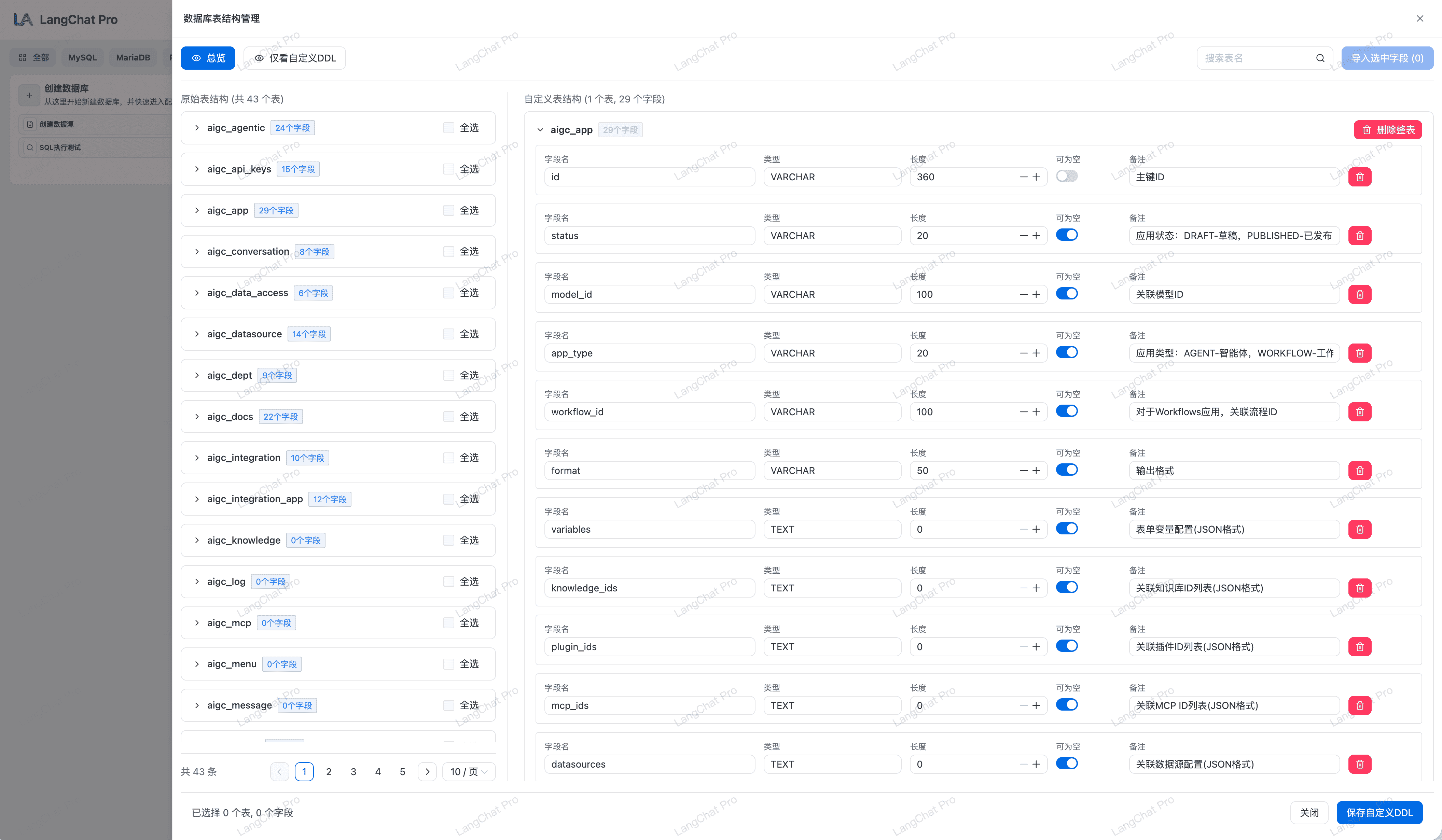Image resolution: width=1442 pixels, height=840 pixels.
Task: Focus the 搜索表名 search field
Action: (1253, 58)
